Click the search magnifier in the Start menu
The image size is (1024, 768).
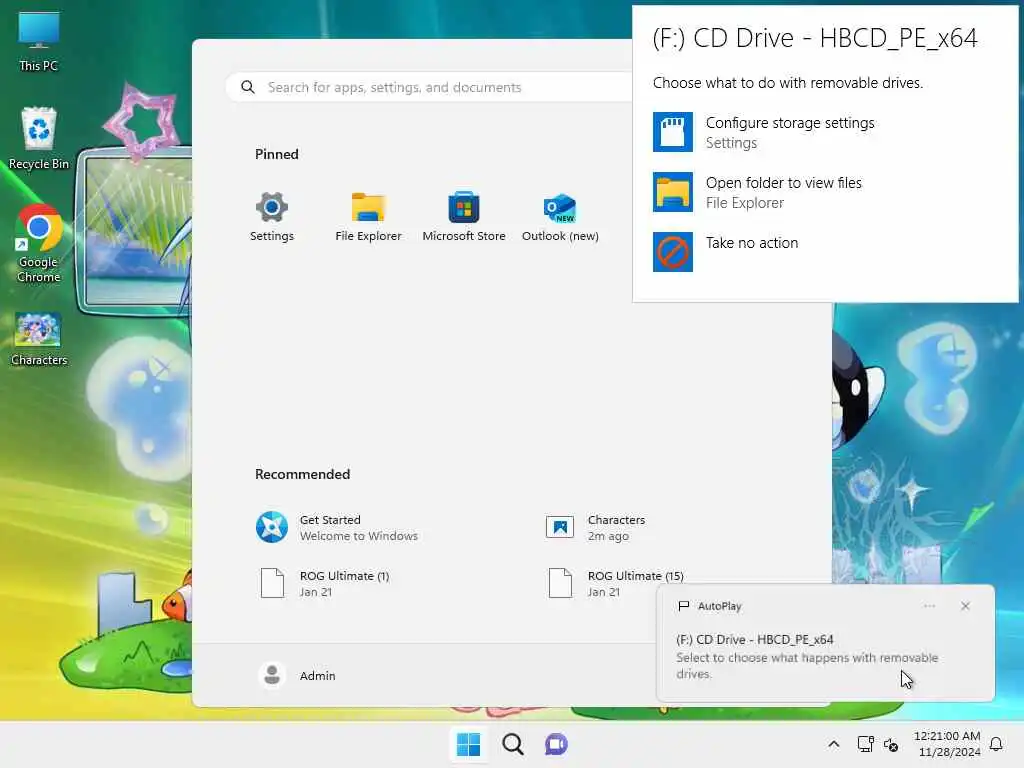coord(248,87)
